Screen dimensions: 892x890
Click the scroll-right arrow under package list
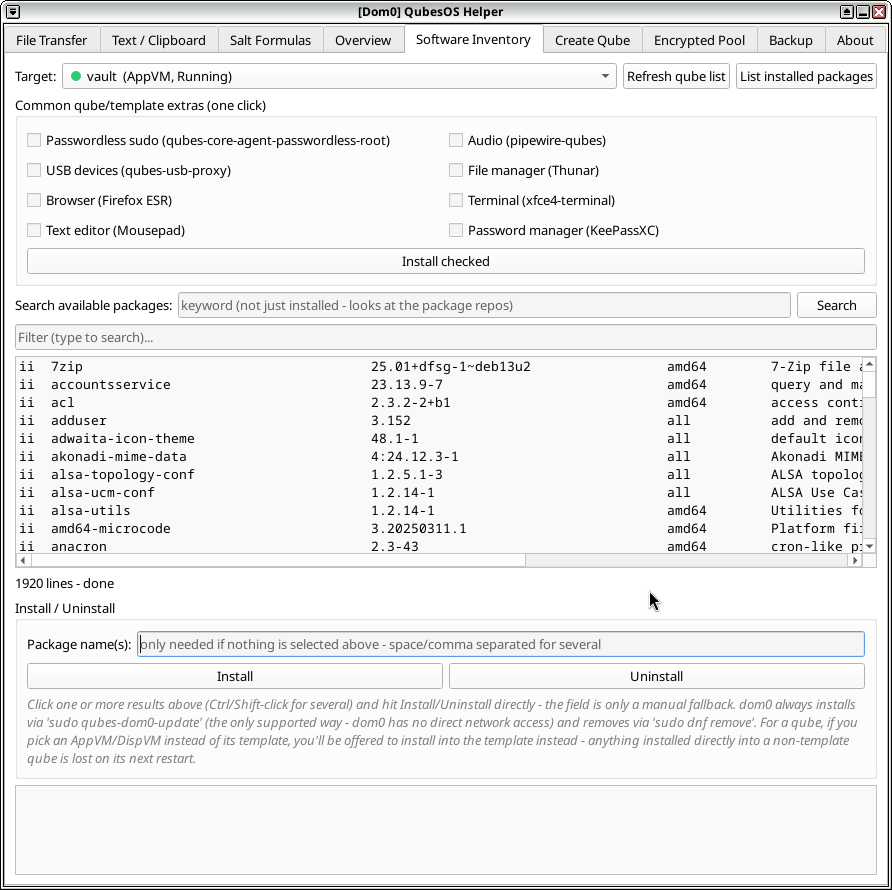855,560
